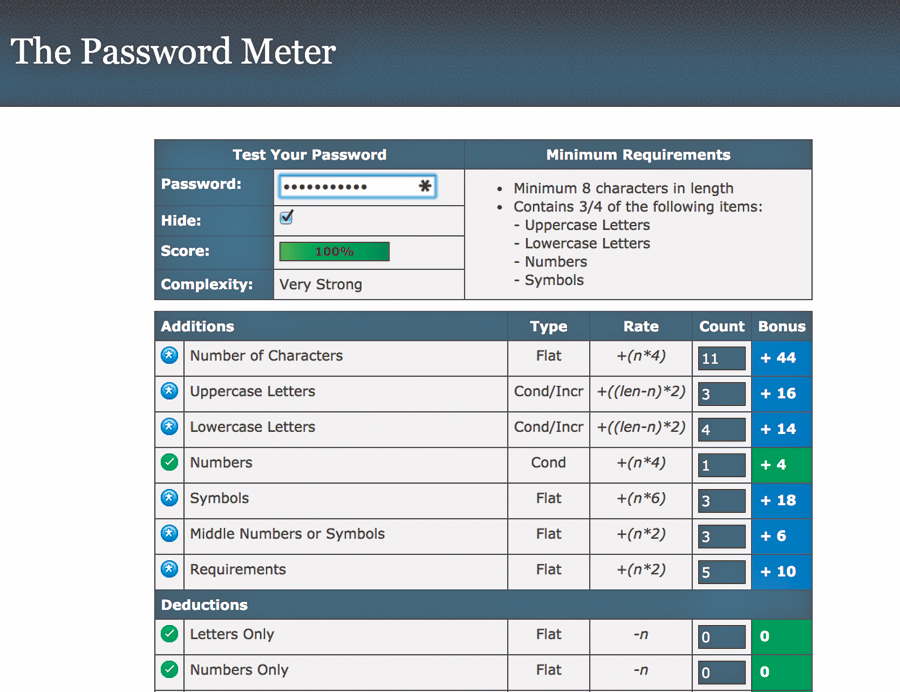The width and height of the screenshot is (900, 692).
Task: Click the Lowercase Letters status icon
Action: (x=169, y=427)
